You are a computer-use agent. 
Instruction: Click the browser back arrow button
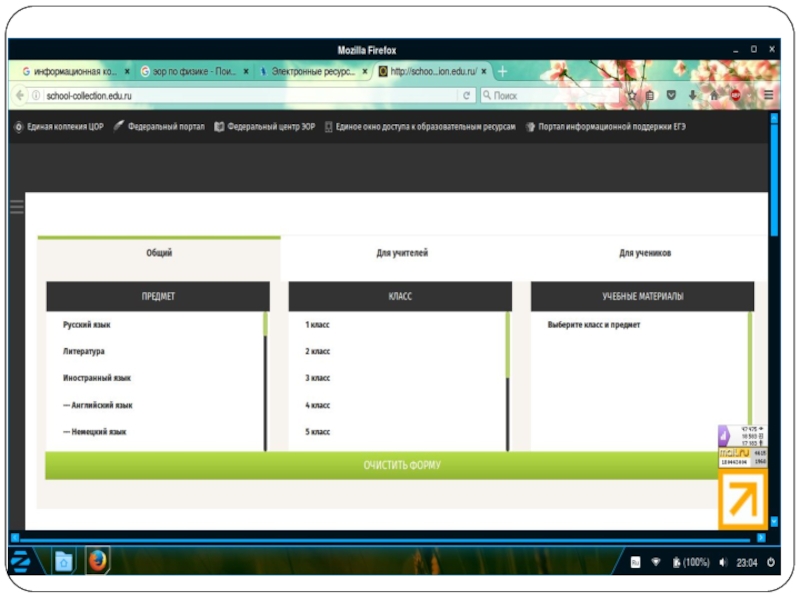pyautogui.click(x=20, y=95)
